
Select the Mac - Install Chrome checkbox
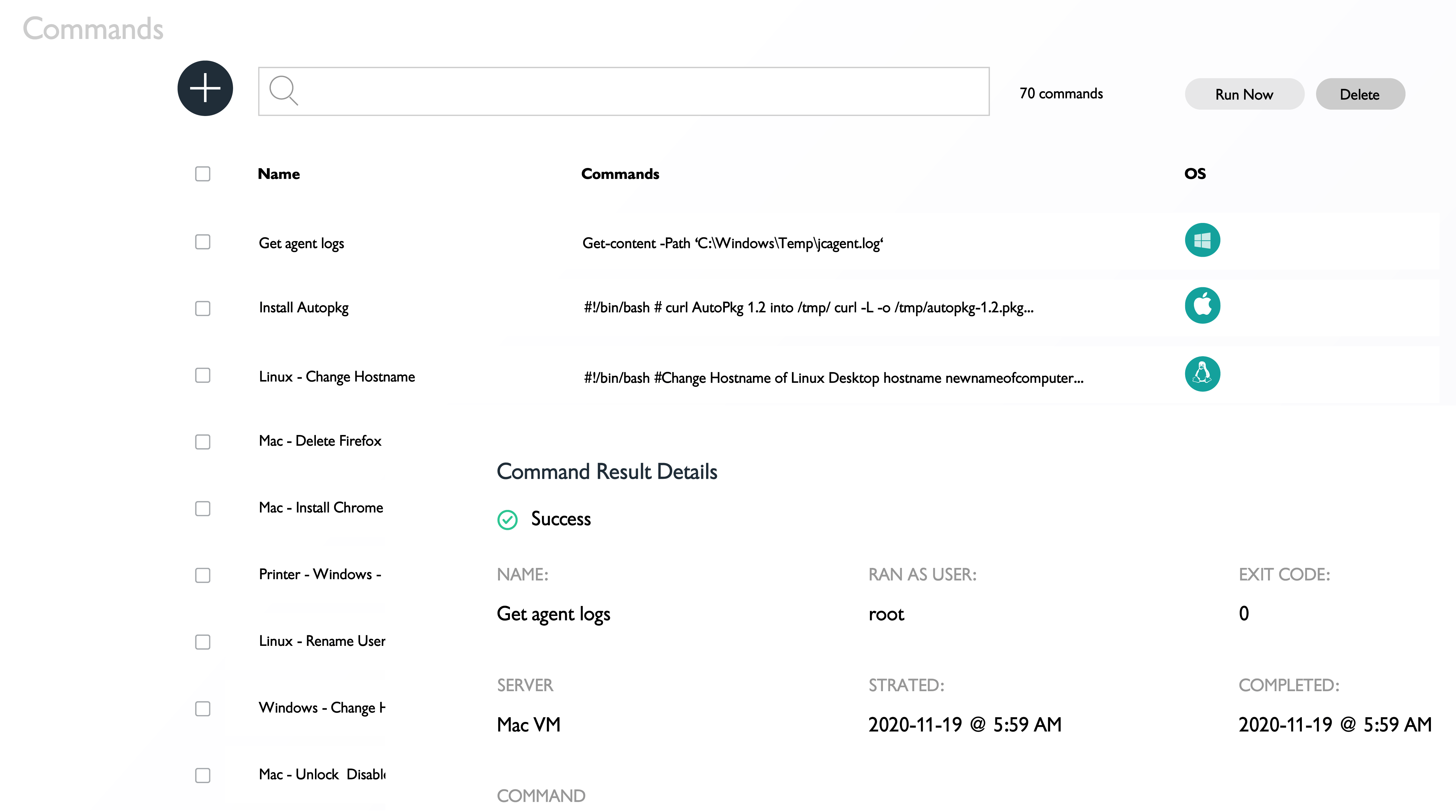click(202, 508)
